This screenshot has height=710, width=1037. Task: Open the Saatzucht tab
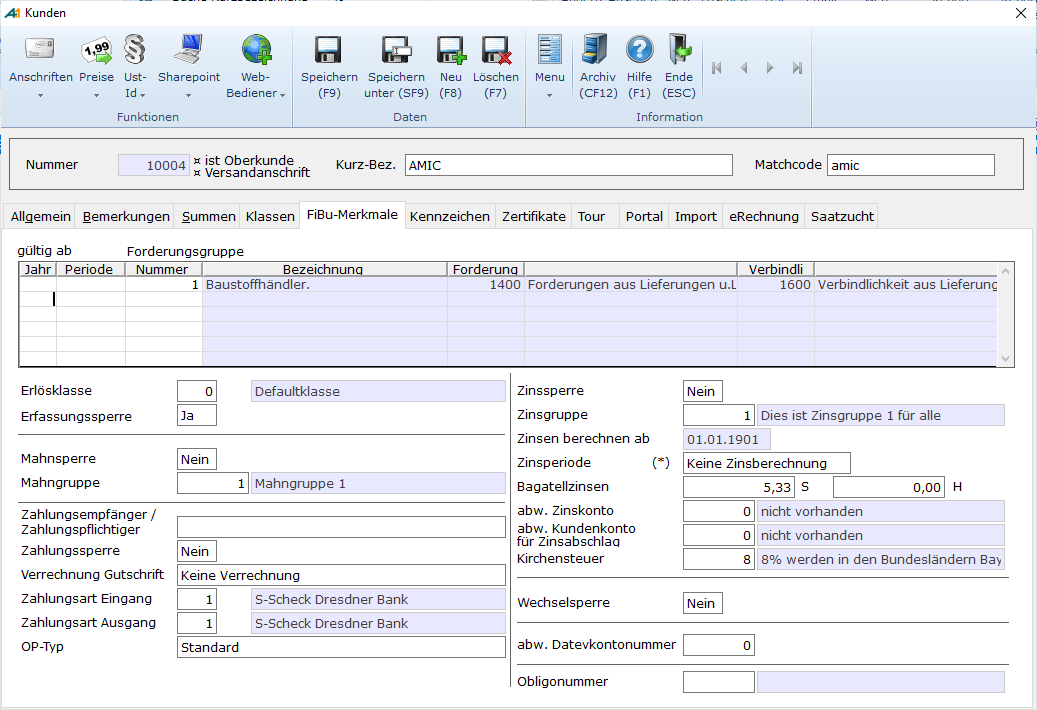click(x=842, y=217)
